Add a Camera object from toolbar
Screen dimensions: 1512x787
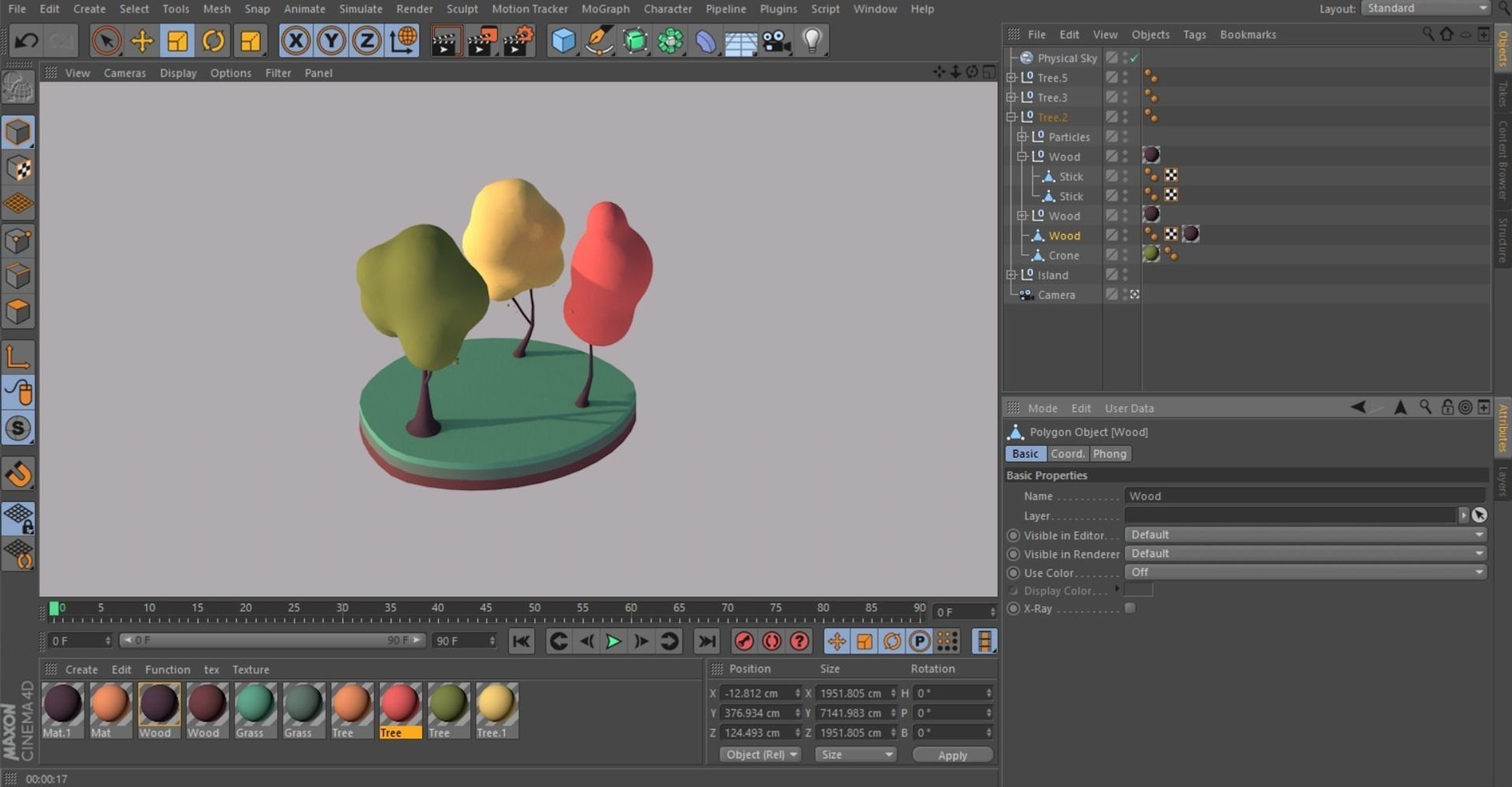click(776, 41)
